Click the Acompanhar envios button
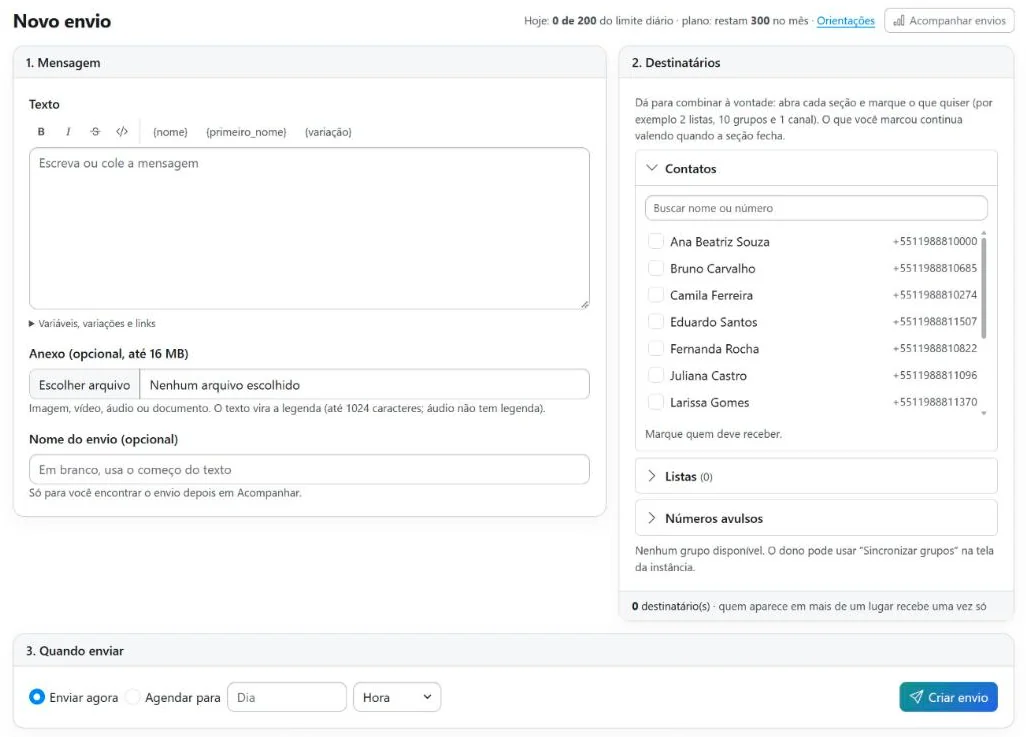This screenshot has height=737, width=1026. (949, 21)
